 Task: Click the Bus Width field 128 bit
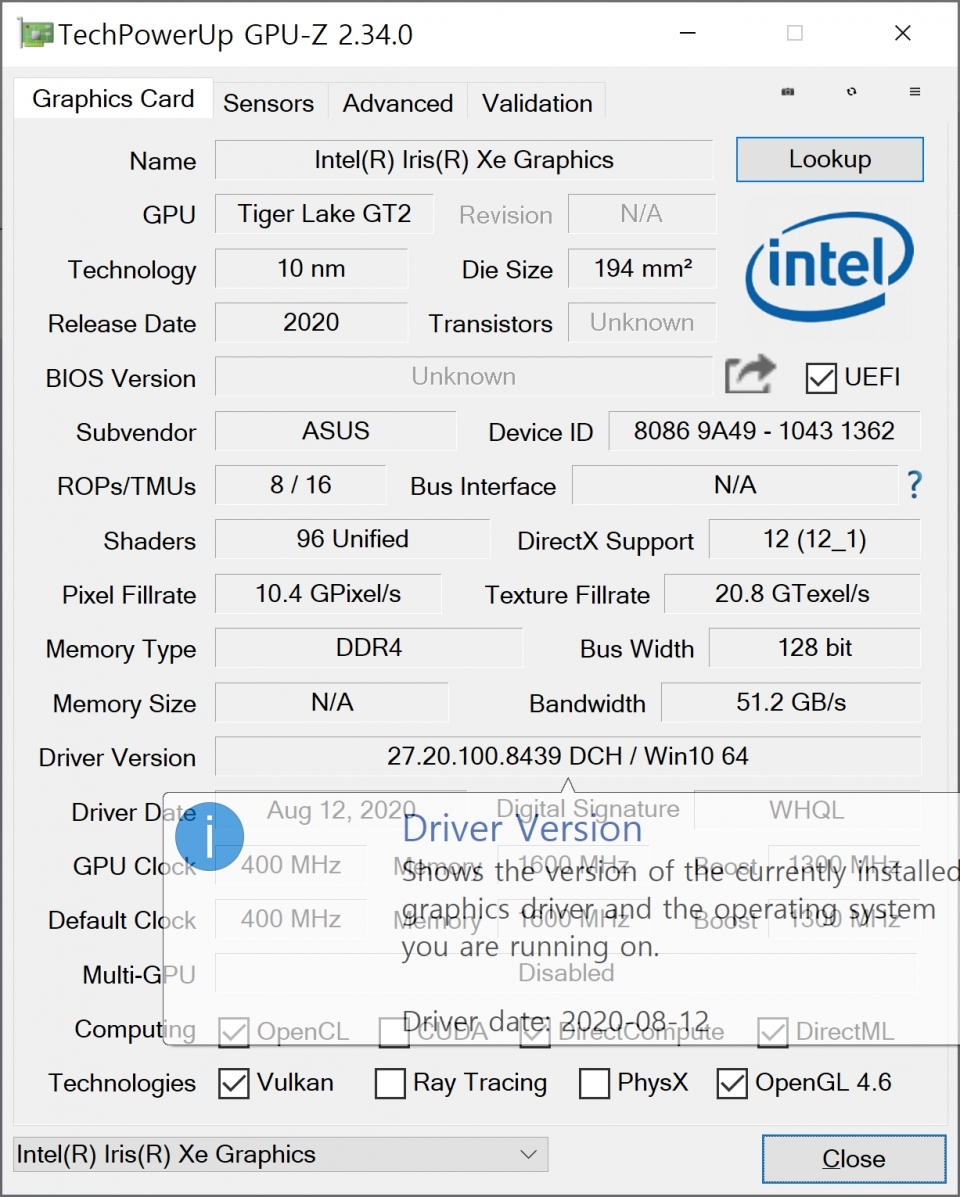click(x=814, y=647)
